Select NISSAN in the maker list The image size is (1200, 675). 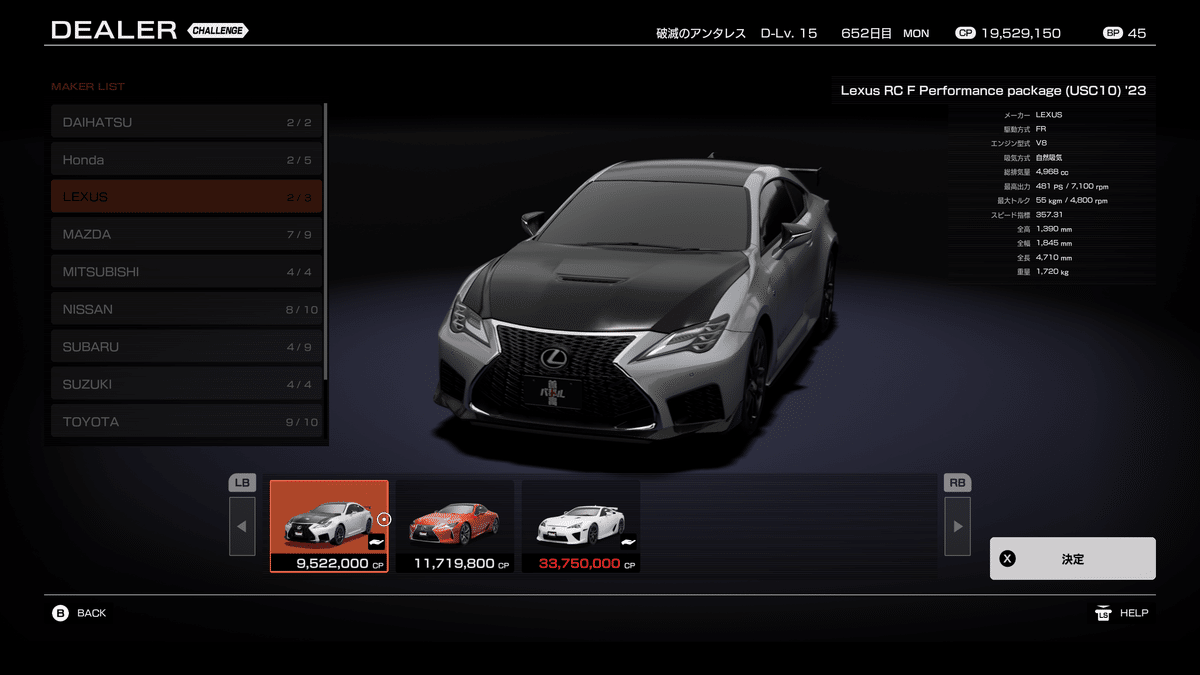tap(187, 309)
